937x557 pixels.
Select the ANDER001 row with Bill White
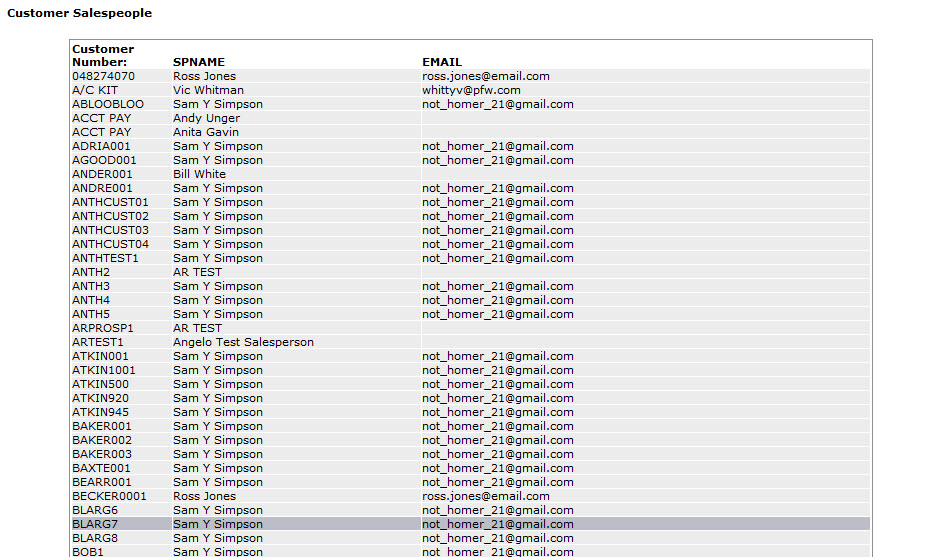pos(470,174)
